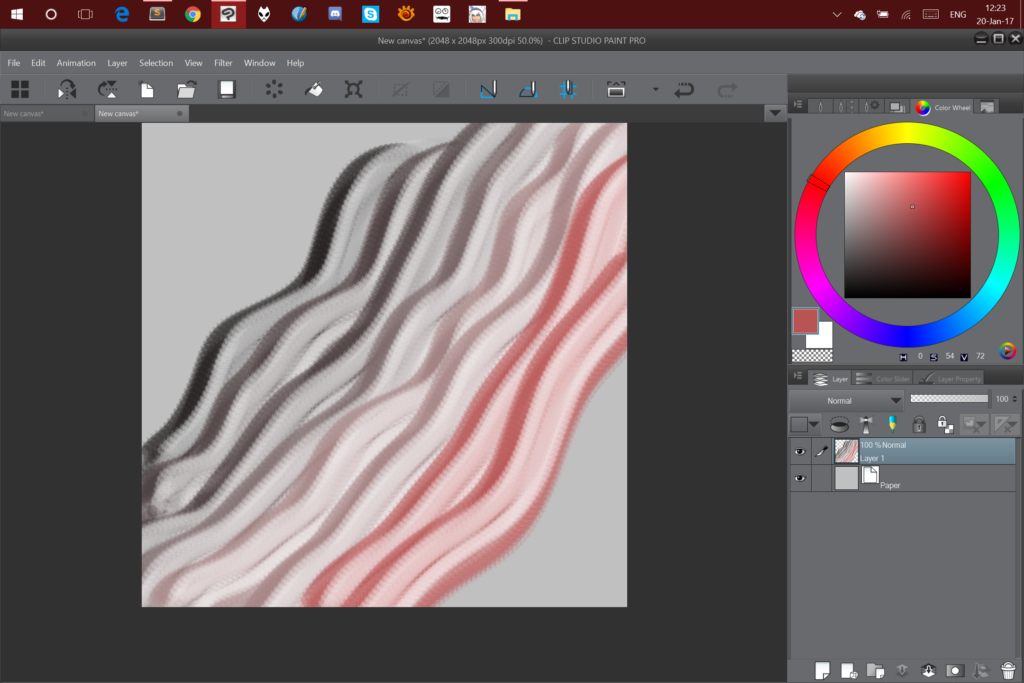Click the Paper layer gray thumbnail
This screenshot has height=683, width=1024.
(x=846, y=478)
